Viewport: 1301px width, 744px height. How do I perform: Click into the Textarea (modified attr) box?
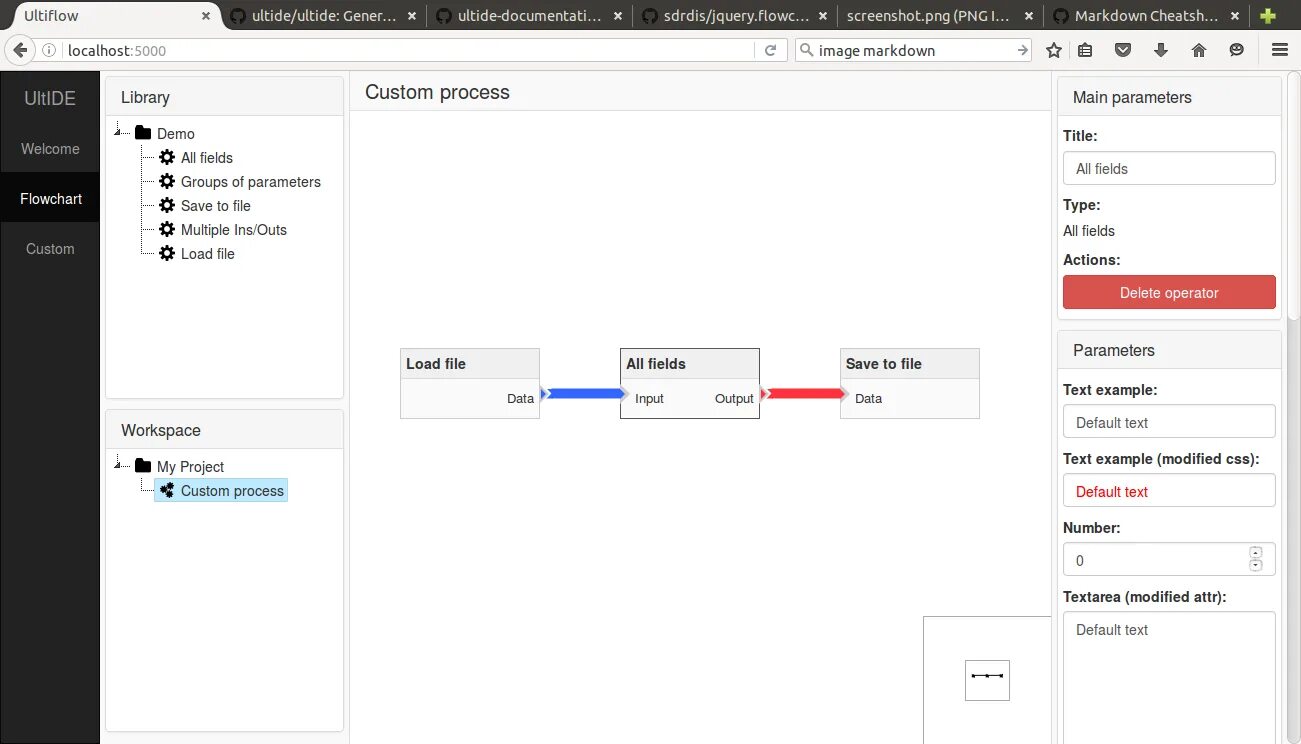tap(1169, 677)
